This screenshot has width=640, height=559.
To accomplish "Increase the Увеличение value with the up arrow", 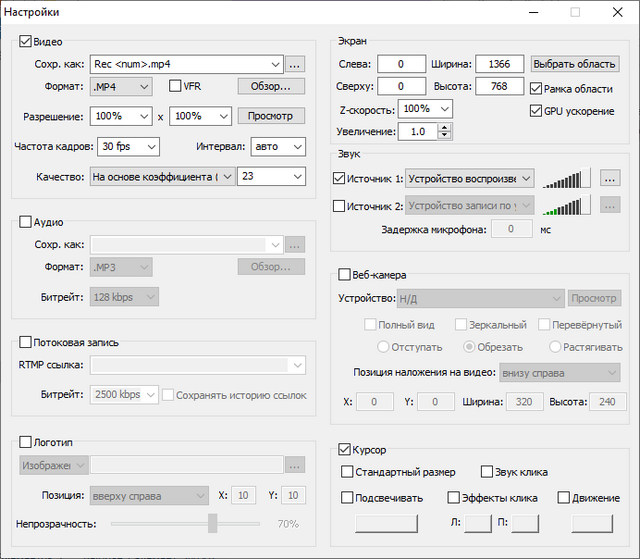I will [444, 127].
